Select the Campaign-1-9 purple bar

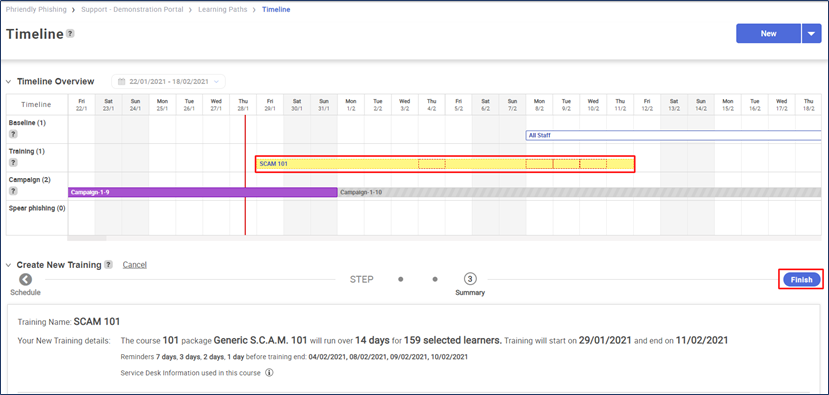coord(202,192)
